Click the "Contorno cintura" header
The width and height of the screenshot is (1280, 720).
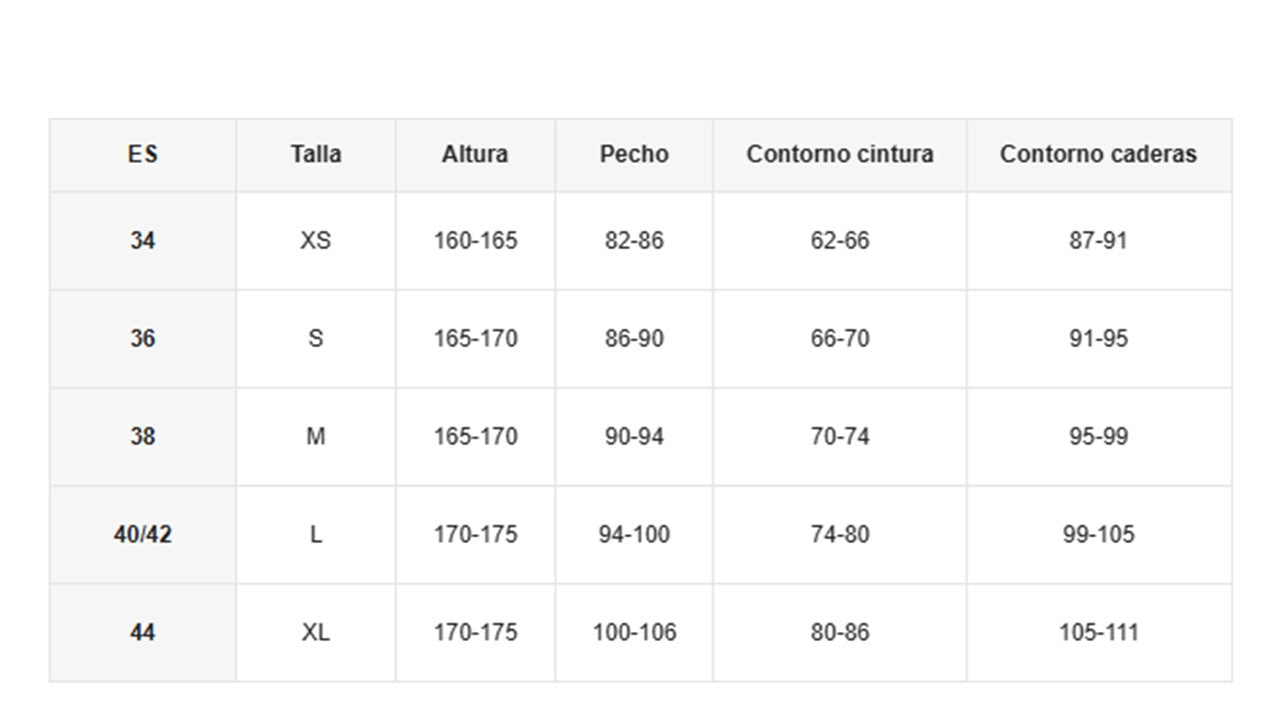click(x=840, y=155)
